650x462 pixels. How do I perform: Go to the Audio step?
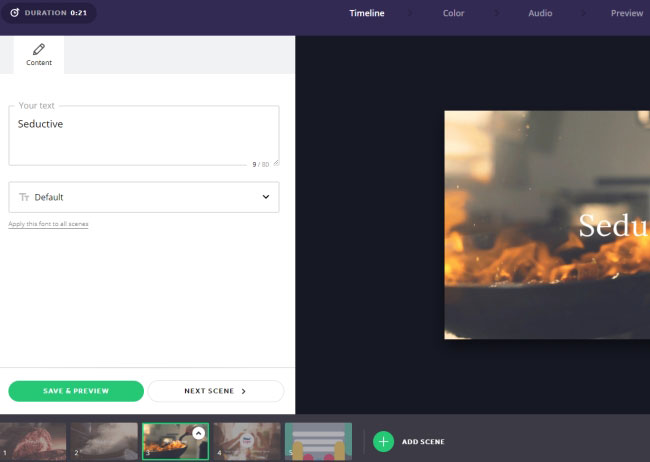tap(540, 13)
